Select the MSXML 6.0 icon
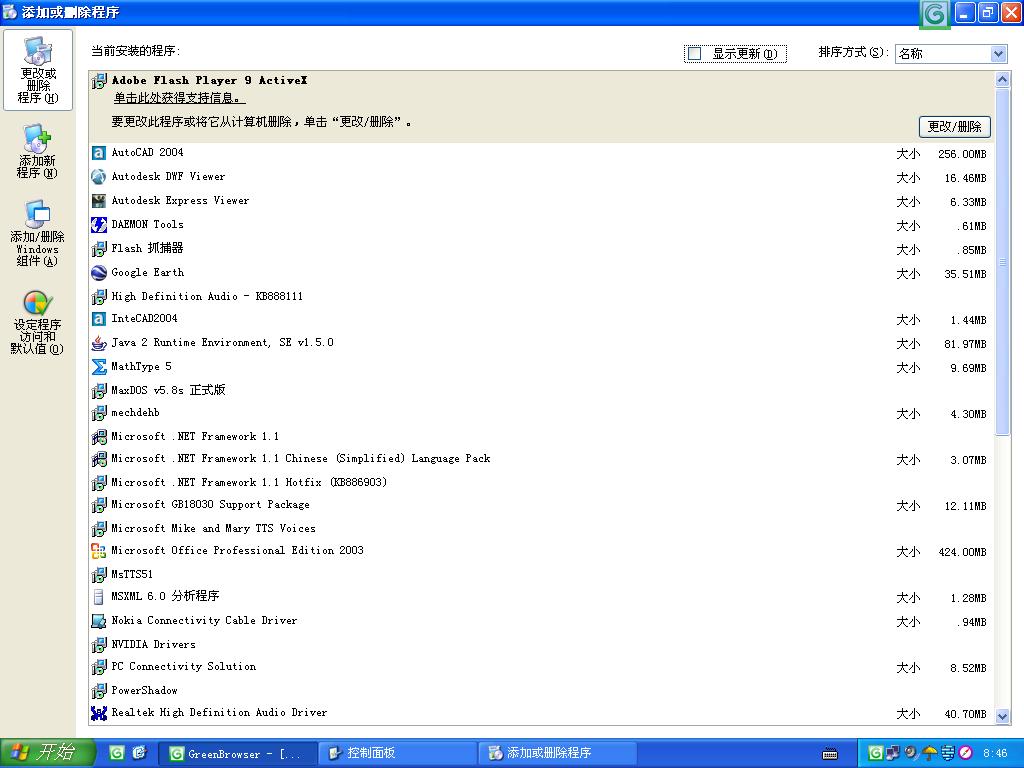The height and width of the screenshot is (768, 1024). coord(99,597)
